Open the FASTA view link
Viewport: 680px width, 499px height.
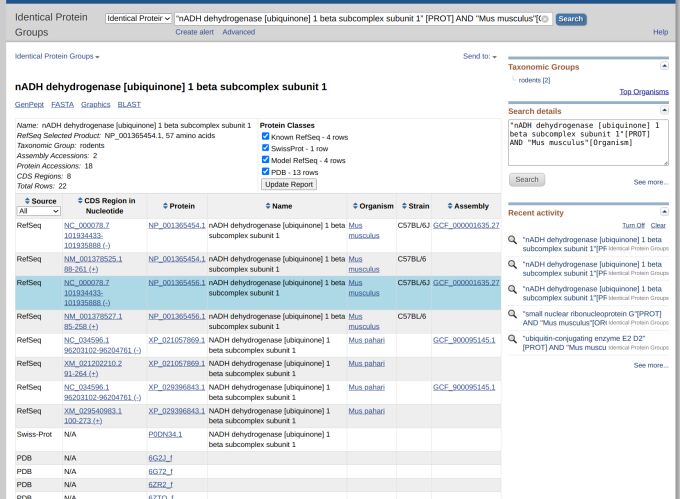click(x=62, y=104)
